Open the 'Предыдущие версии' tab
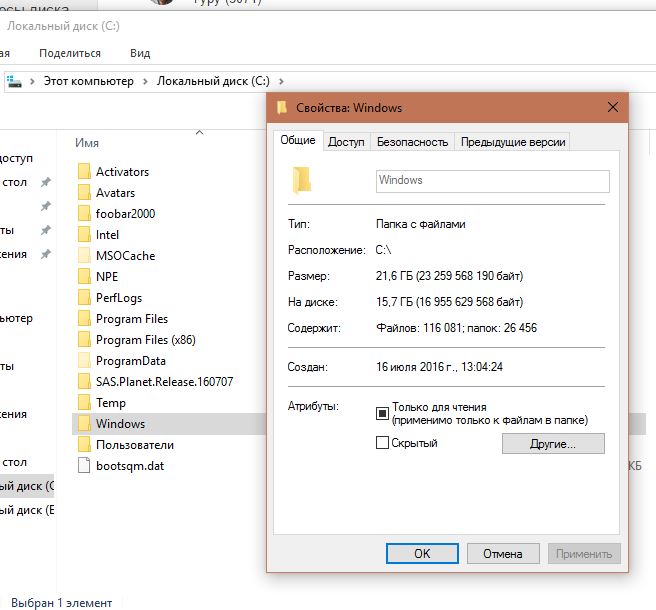Image resolution: width=656 pixels, height=610 pixels. [513, 142]
